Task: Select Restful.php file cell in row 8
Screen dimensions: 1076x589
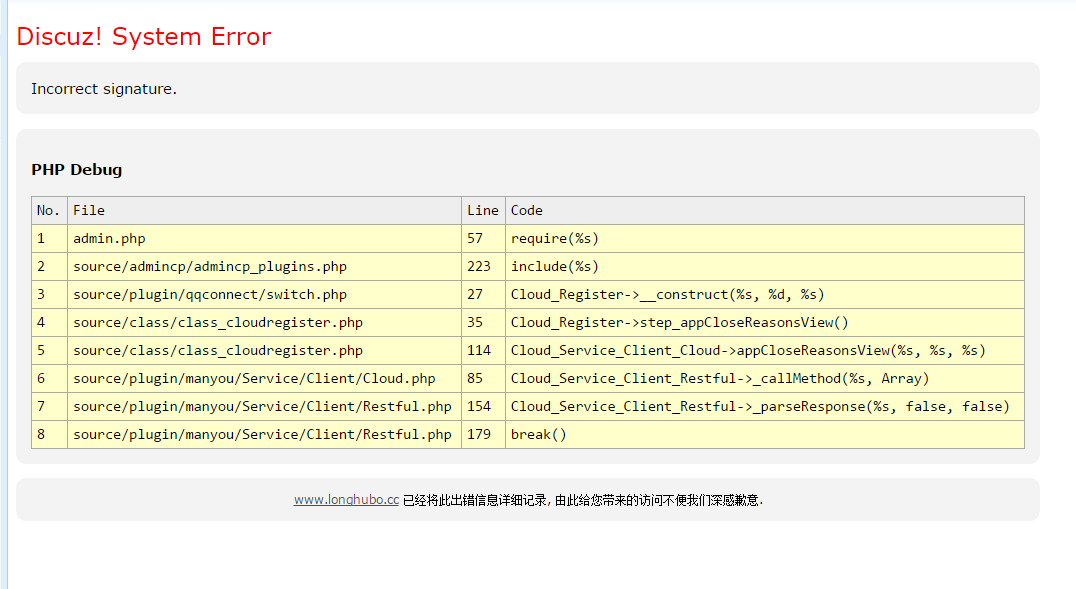Action: click(264, 435)
